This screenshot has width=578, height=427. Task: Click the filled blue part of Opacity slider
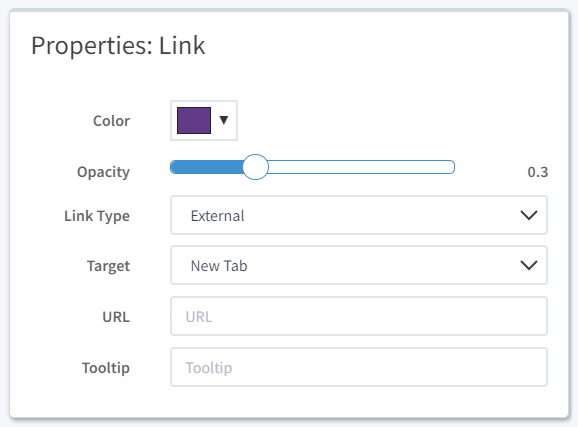click(x=206, y=167)
